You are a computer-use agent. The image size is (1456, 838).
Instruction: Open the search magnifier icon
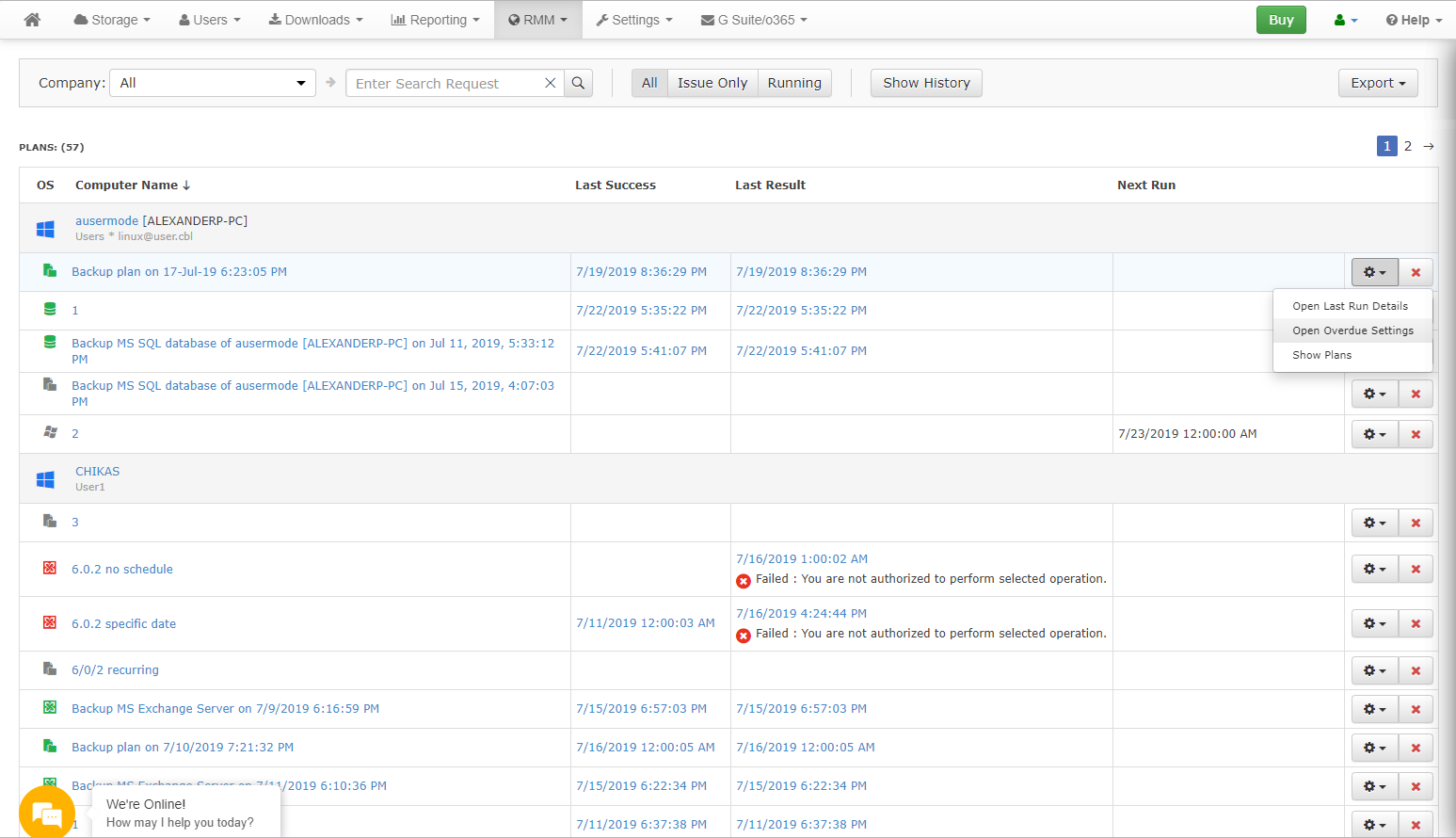point(578,83)
